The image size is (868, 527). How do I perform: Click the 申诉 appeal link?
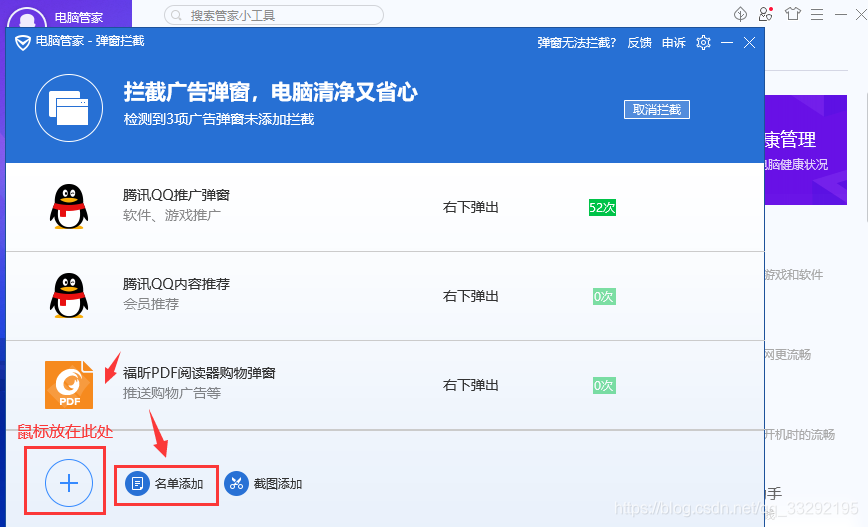pyautogui.click(x=674, y=43)
